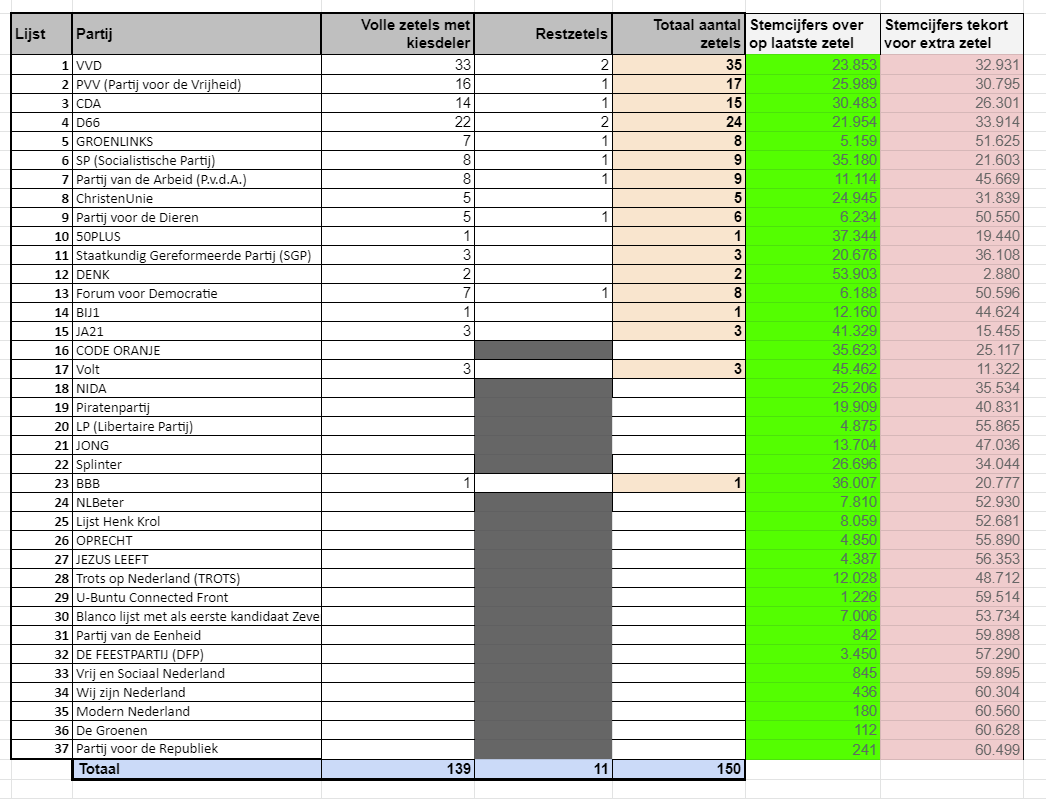This screenshot has height=799, width=1046.
Task: Click the 'Restzetels' column header
Action: pyautogui.click(x=543, y=34)
